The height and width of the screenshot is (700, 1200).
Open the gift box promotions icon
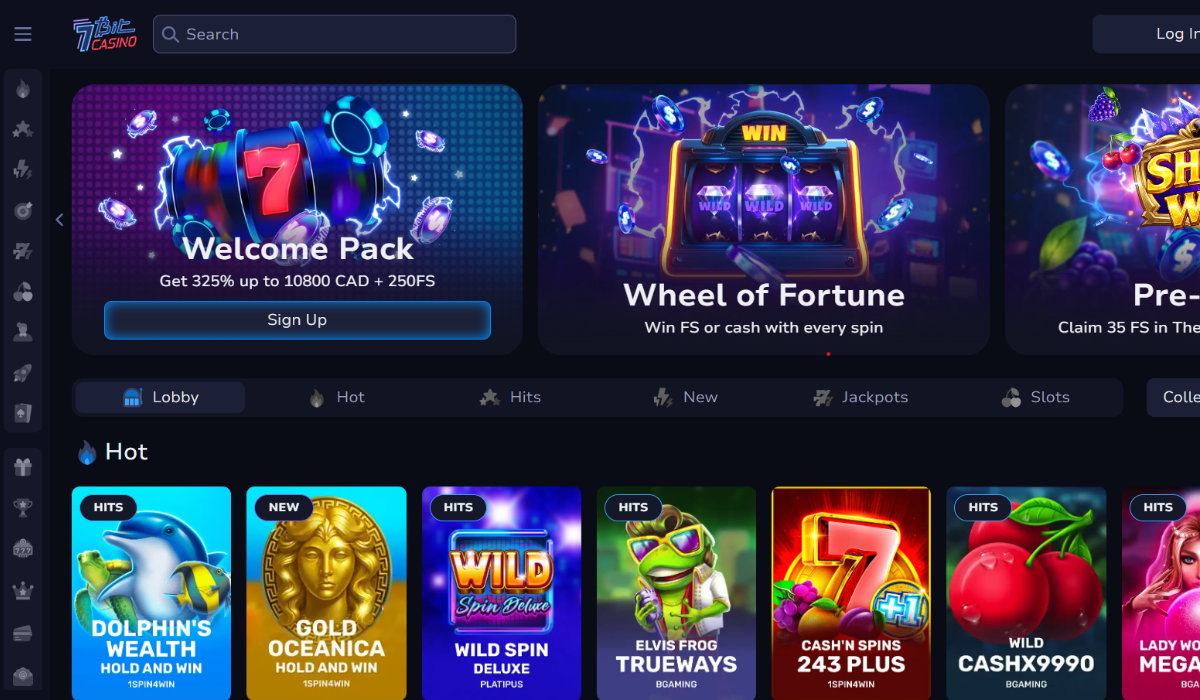pyautogui.click(x=23, y=467)
